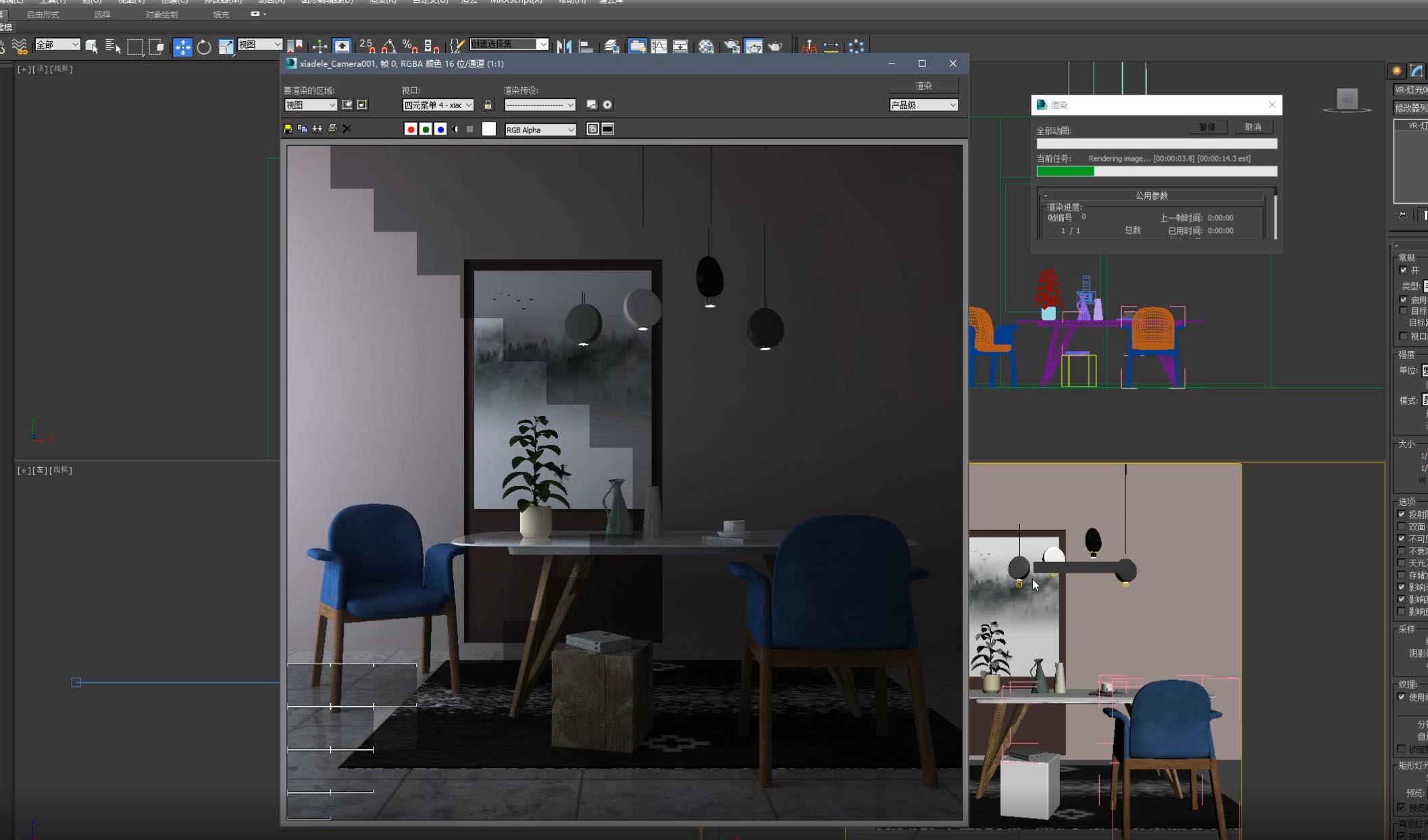Click the VR-灯光 object name field
Viewport: 1428px width, 840px height.
pos(1410,90)
